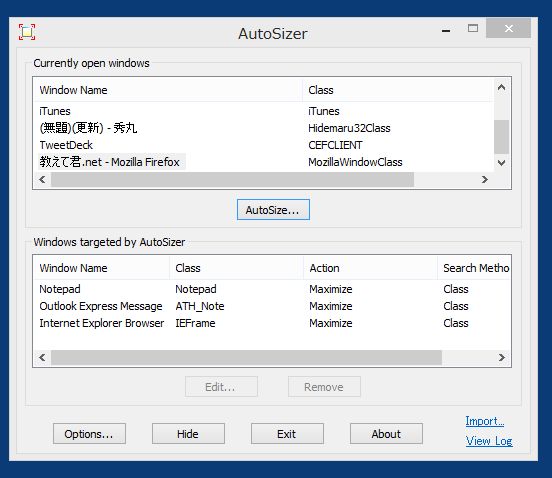This screenshot has height=478, width=552.
Task: Click up arrow of open windows list scrollbar
Action: pos(502,87)
